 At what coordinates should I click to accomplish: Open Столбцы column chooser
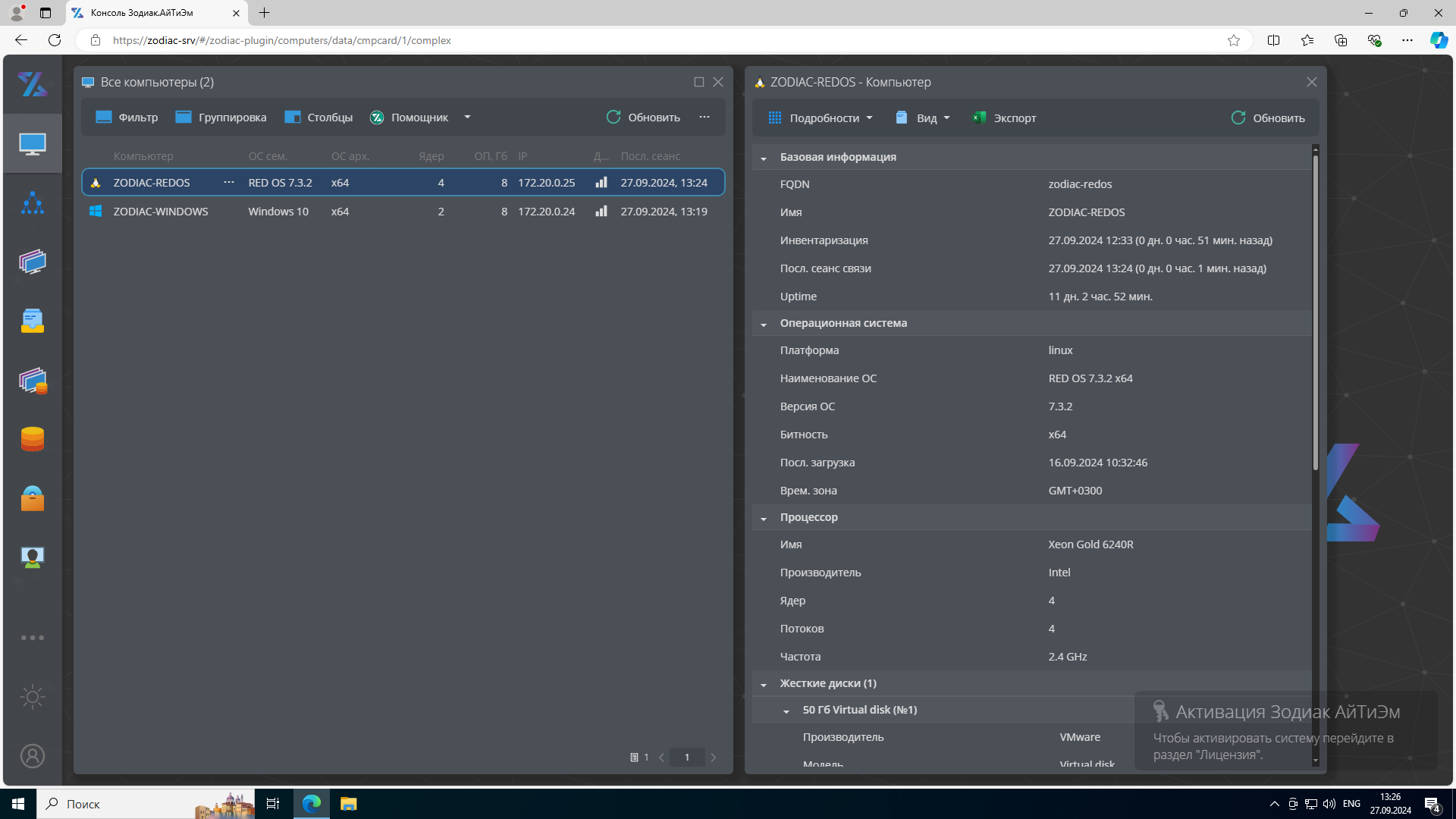[318, 118]
